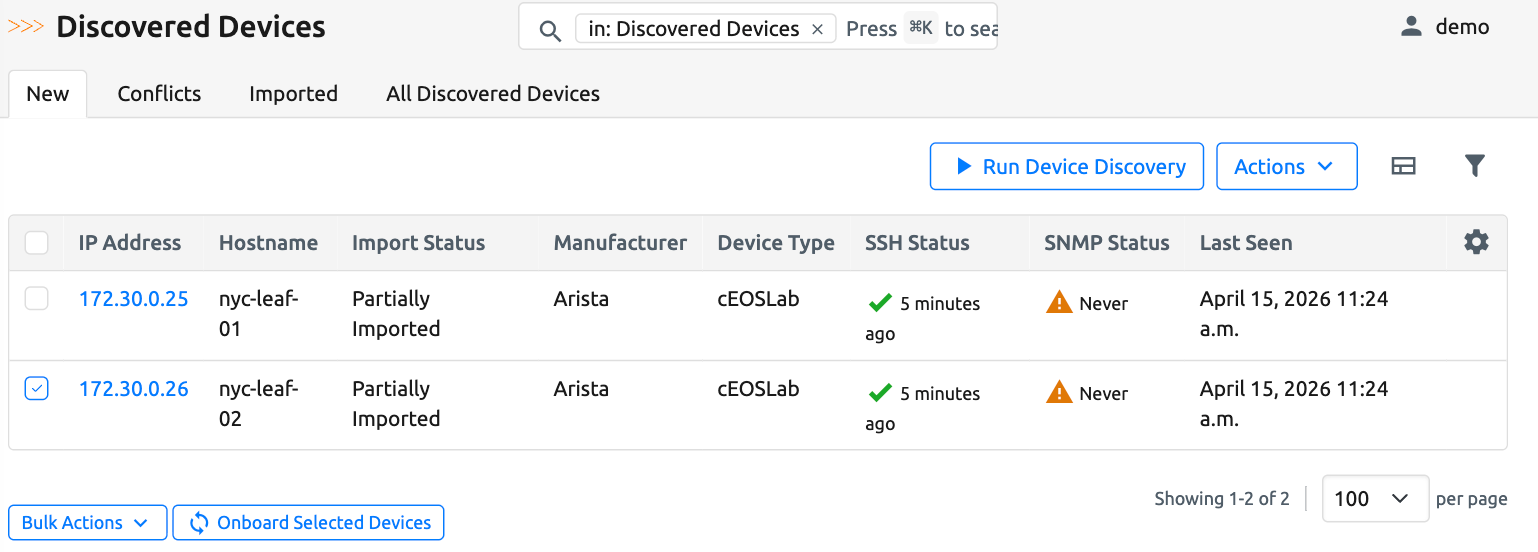Click the filter funnel icon
1538x552 pixels.
(1474, 166)
